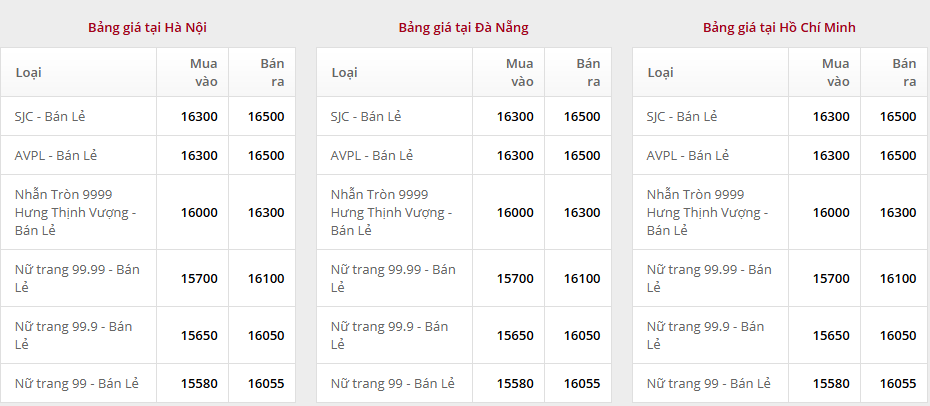This screenshot has width=930, height=406.
Task: Click AVPL sell price 16500 in Hồ Chí Minh table
Action: pos(897,155)
